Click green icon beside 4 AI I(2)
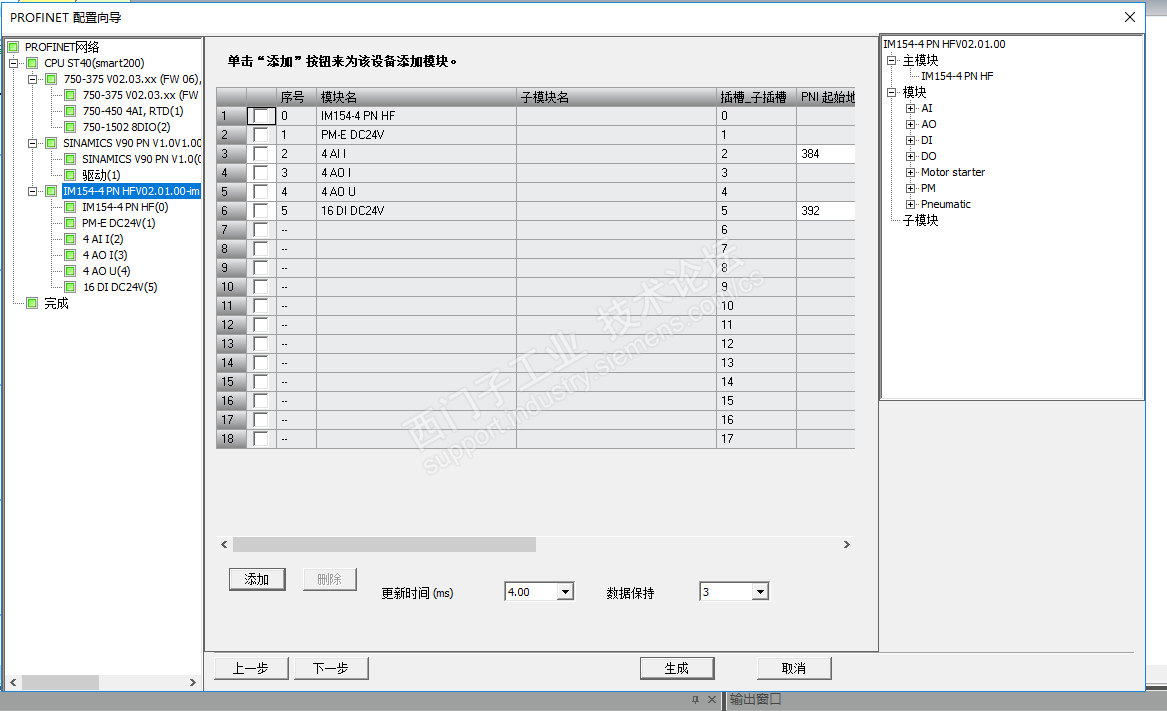The width and height of the screenshot is (1167, 711). click(x=70, y=239)
